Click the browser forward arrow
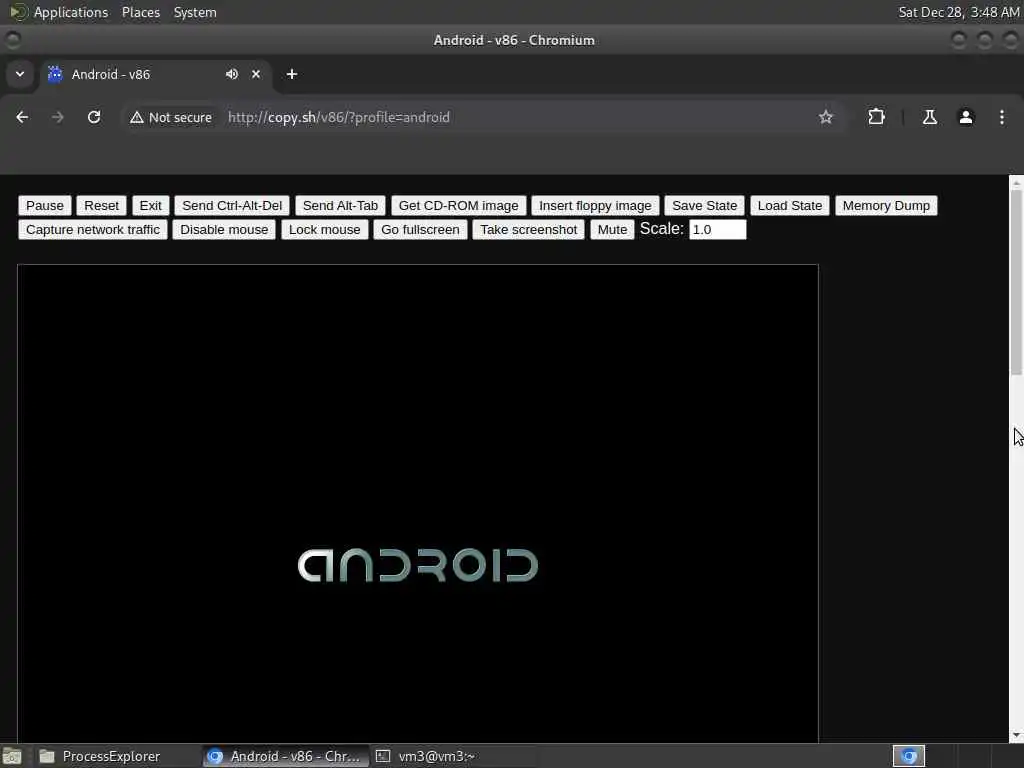The image size is (1024, 768). click(57, 117)
